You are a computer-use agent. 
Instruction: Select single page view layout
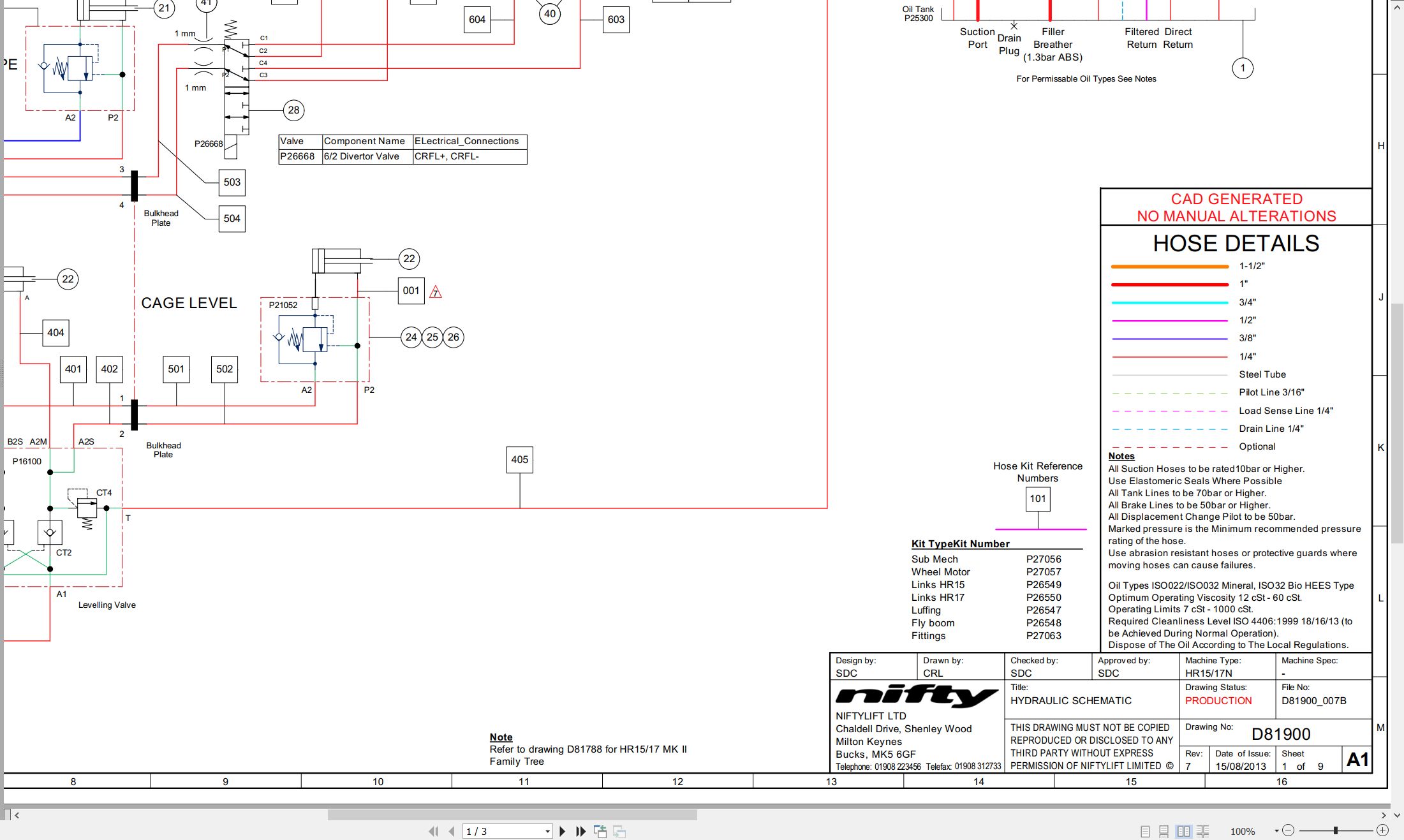pos(1145,831)
